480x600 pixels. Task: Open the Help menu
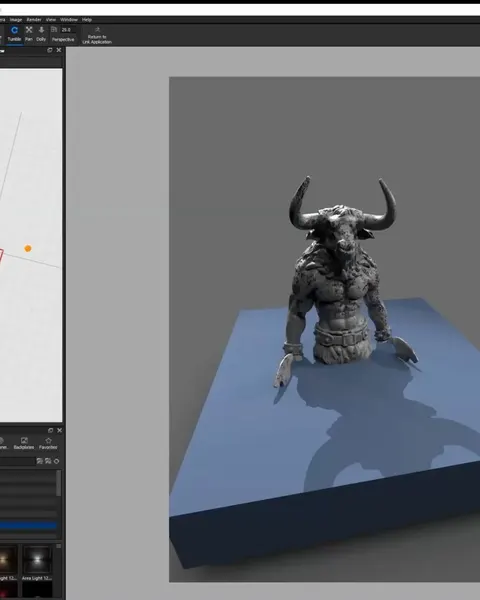coord(87,20)
